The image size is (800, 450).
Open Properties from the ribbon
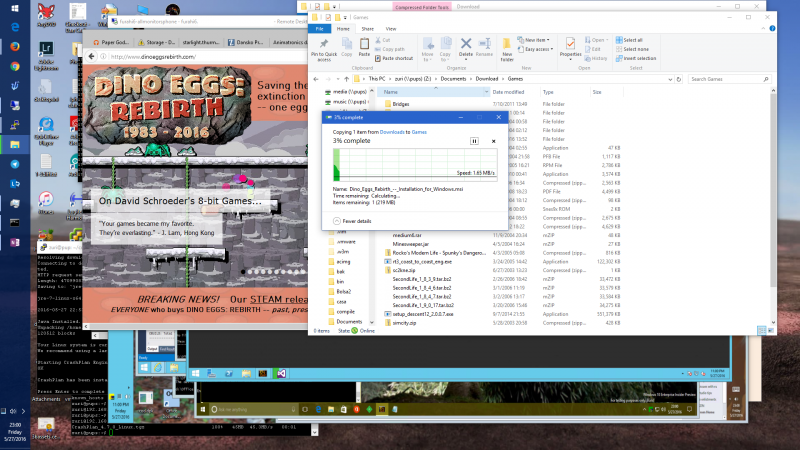tap(570, 47)
